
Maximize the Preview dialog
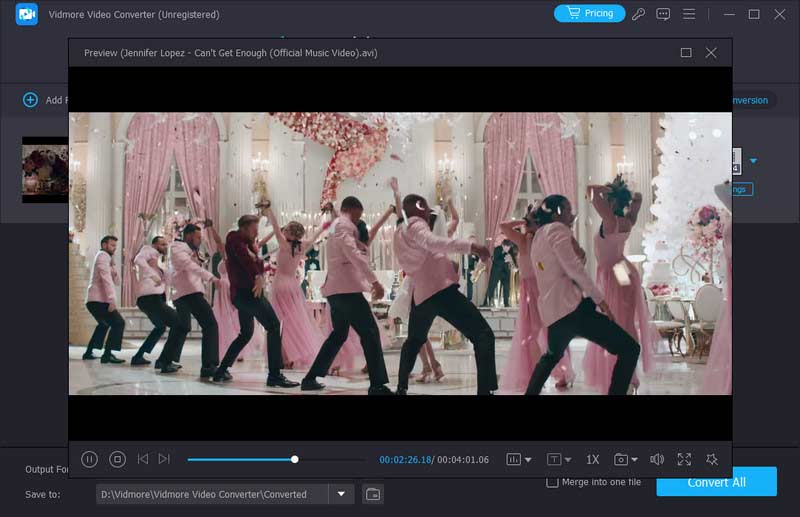686,53
